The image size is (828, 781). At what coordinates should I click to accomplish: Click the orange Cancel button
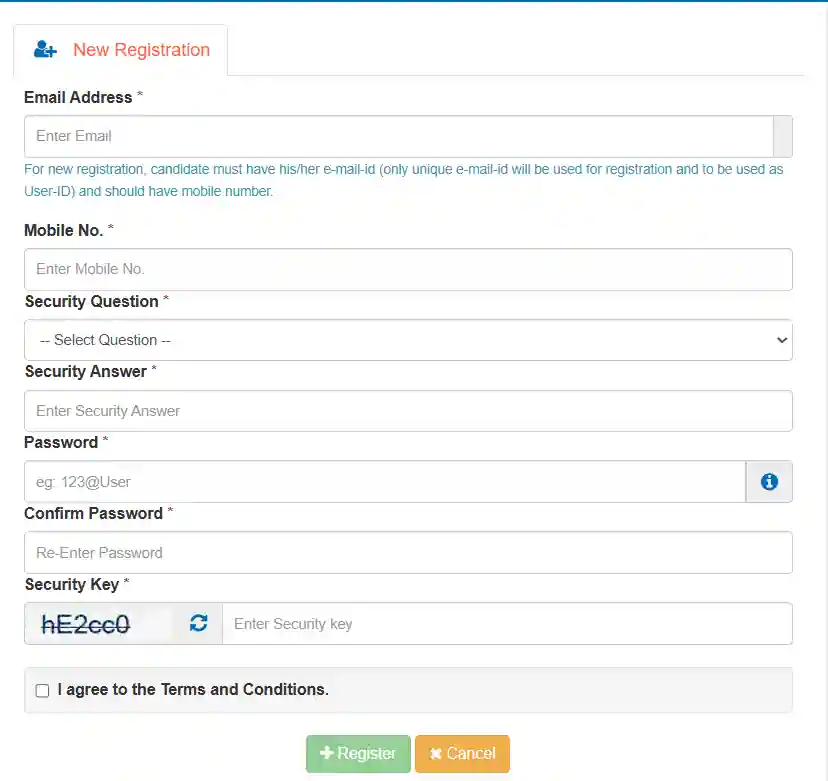click(462, 754)
